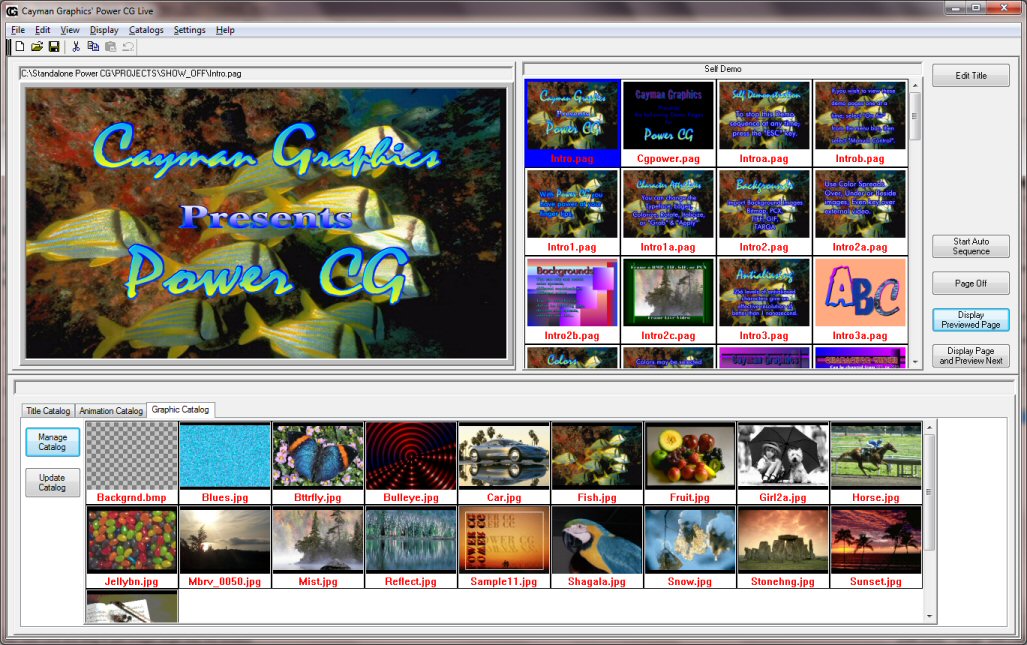
Task: Select the Intro1a.pag page thumbnail
Action: (x=668, y=212)
